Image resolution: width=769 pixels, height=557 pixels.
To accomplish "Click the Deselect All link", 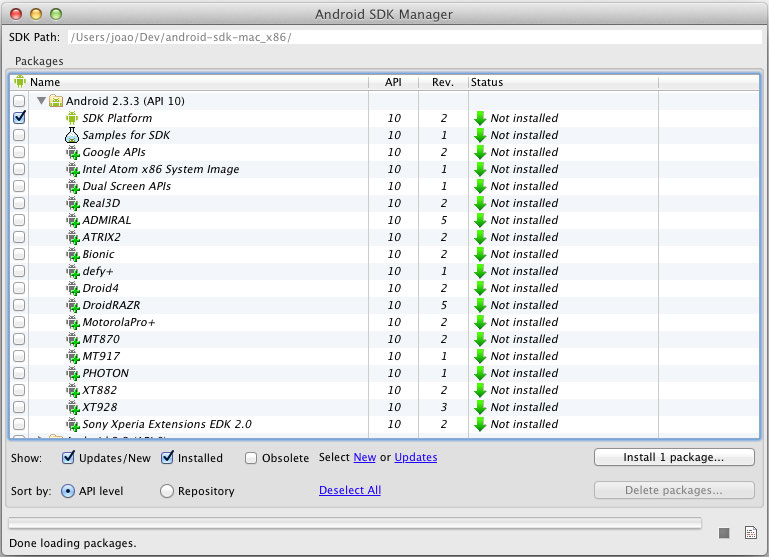I will (349, 490).
